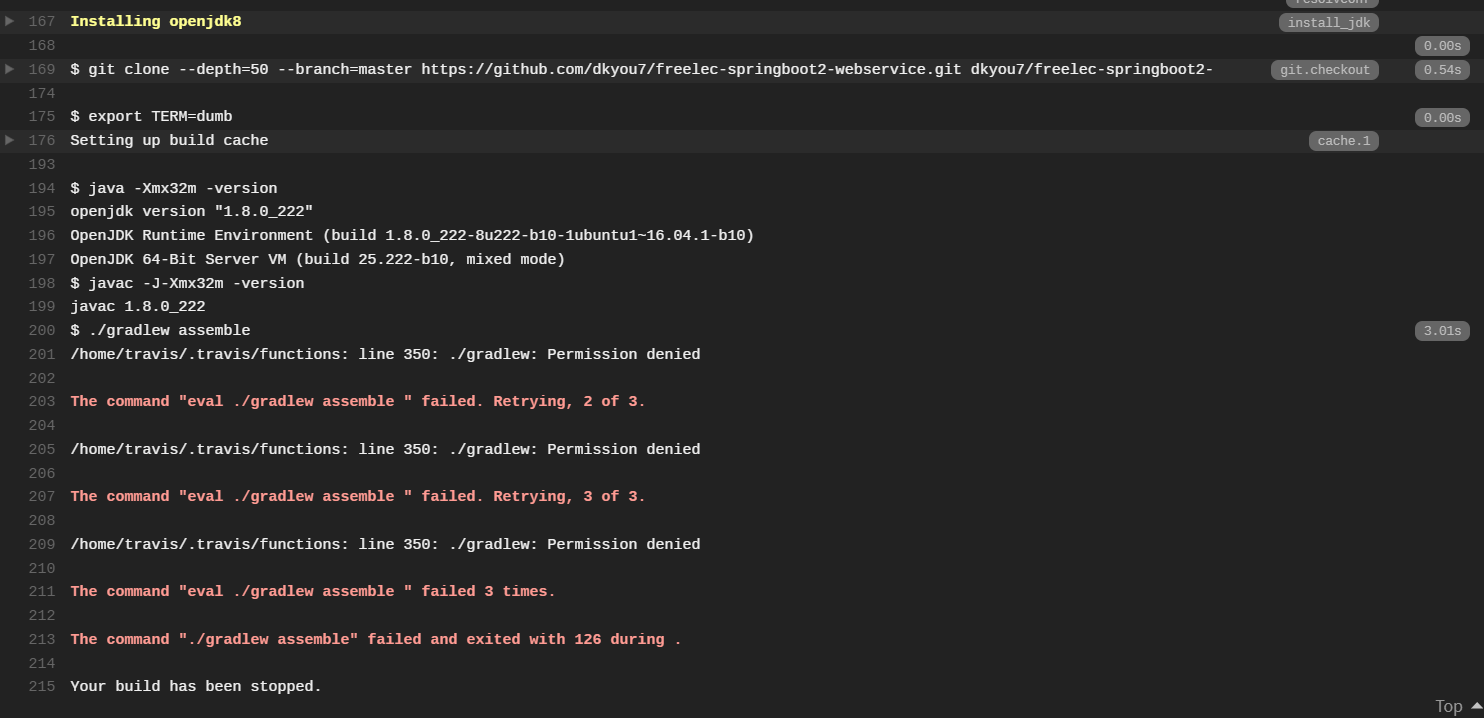Click the '$ export TERM=dumb' line

(151, 117)
